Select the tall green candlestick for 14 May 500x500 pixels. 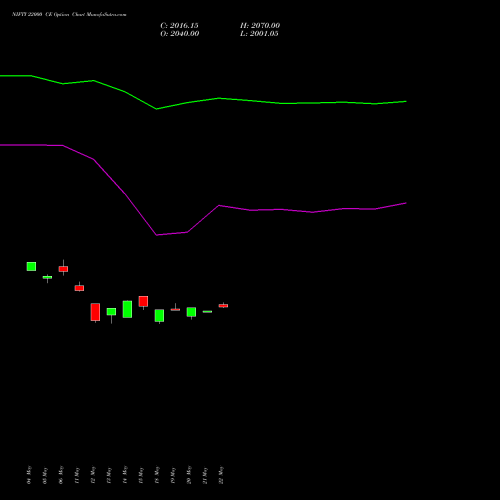click(x=127, y=309)
